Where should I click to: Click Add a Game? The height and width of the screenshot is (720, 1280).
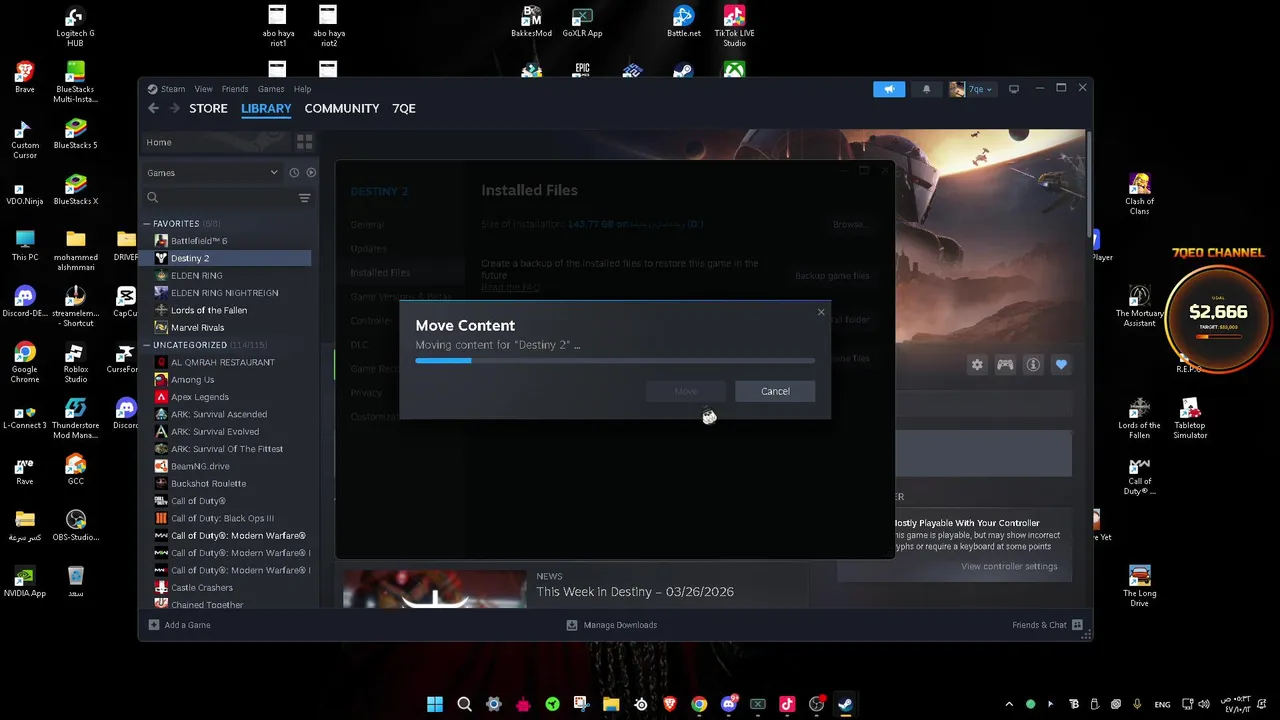(x=180, y=625)
